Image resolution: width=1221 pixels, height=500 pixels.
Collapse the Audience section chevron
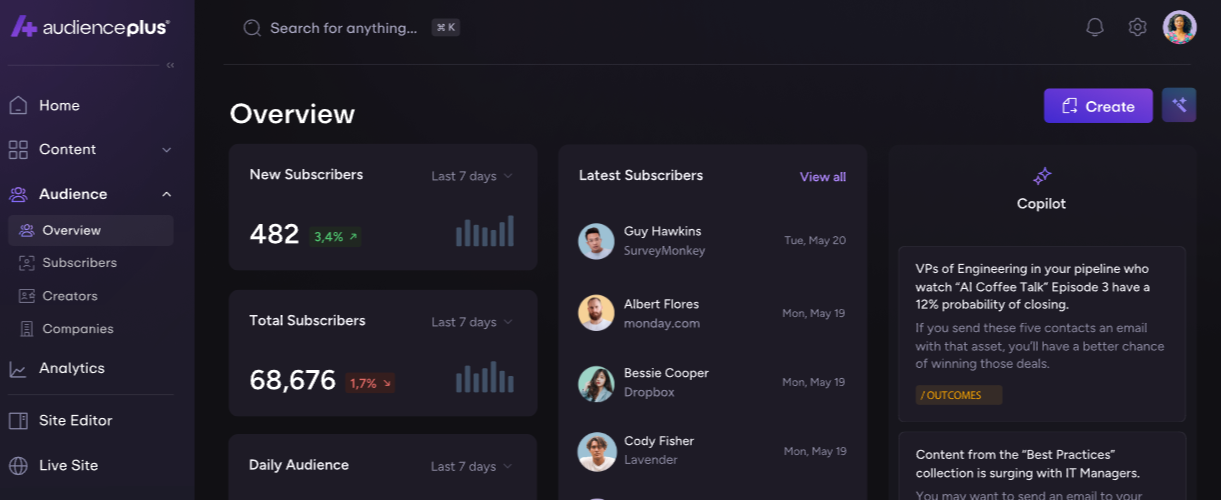(x=167, y=194)
